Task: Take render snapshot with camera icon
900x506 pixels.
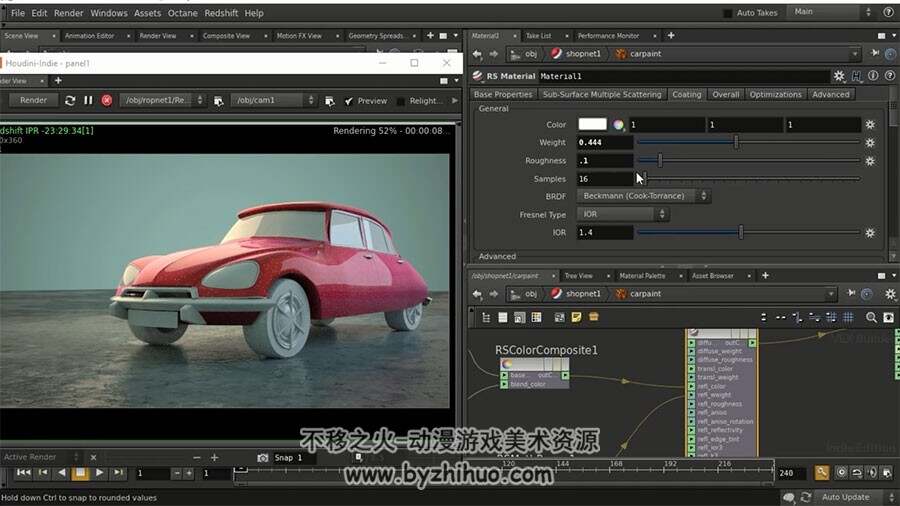Action: [263, 458]
